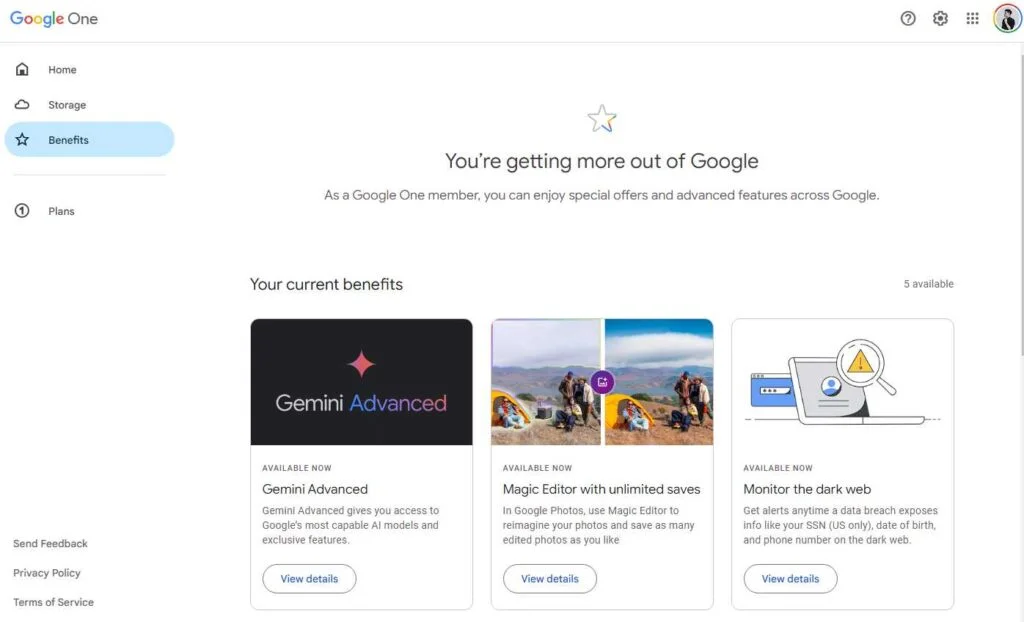Click the Plans circled-one icon
Viewport: 1024px width, 622px height.
pyautogui.click(x=22, y=210)
